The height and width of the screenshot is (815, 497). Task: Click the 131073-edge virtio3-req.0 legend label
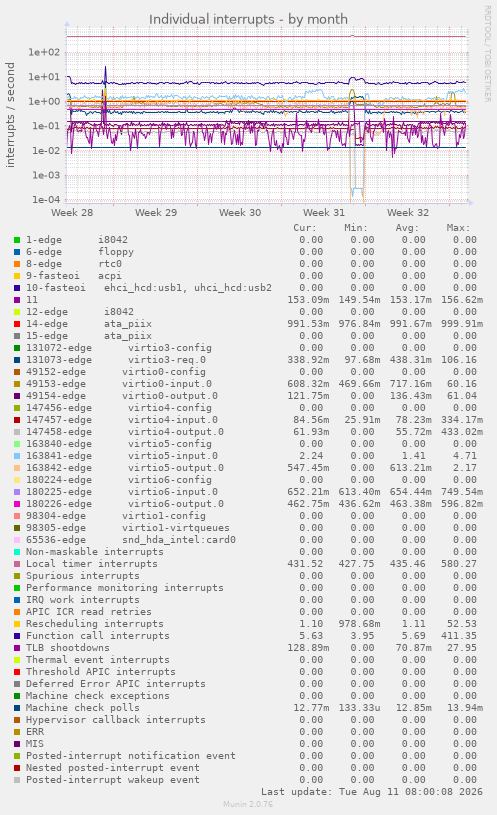click(116, 360)
